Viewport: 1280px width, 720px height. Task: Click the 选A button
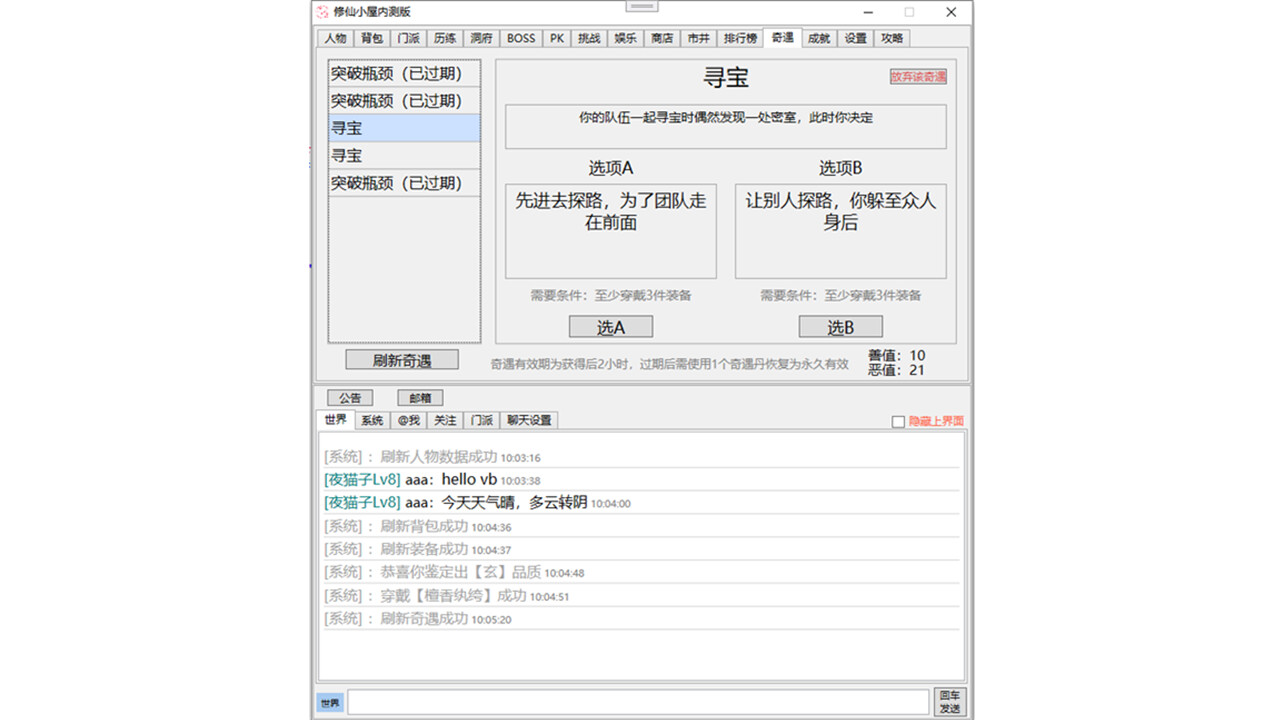(610, 326)
